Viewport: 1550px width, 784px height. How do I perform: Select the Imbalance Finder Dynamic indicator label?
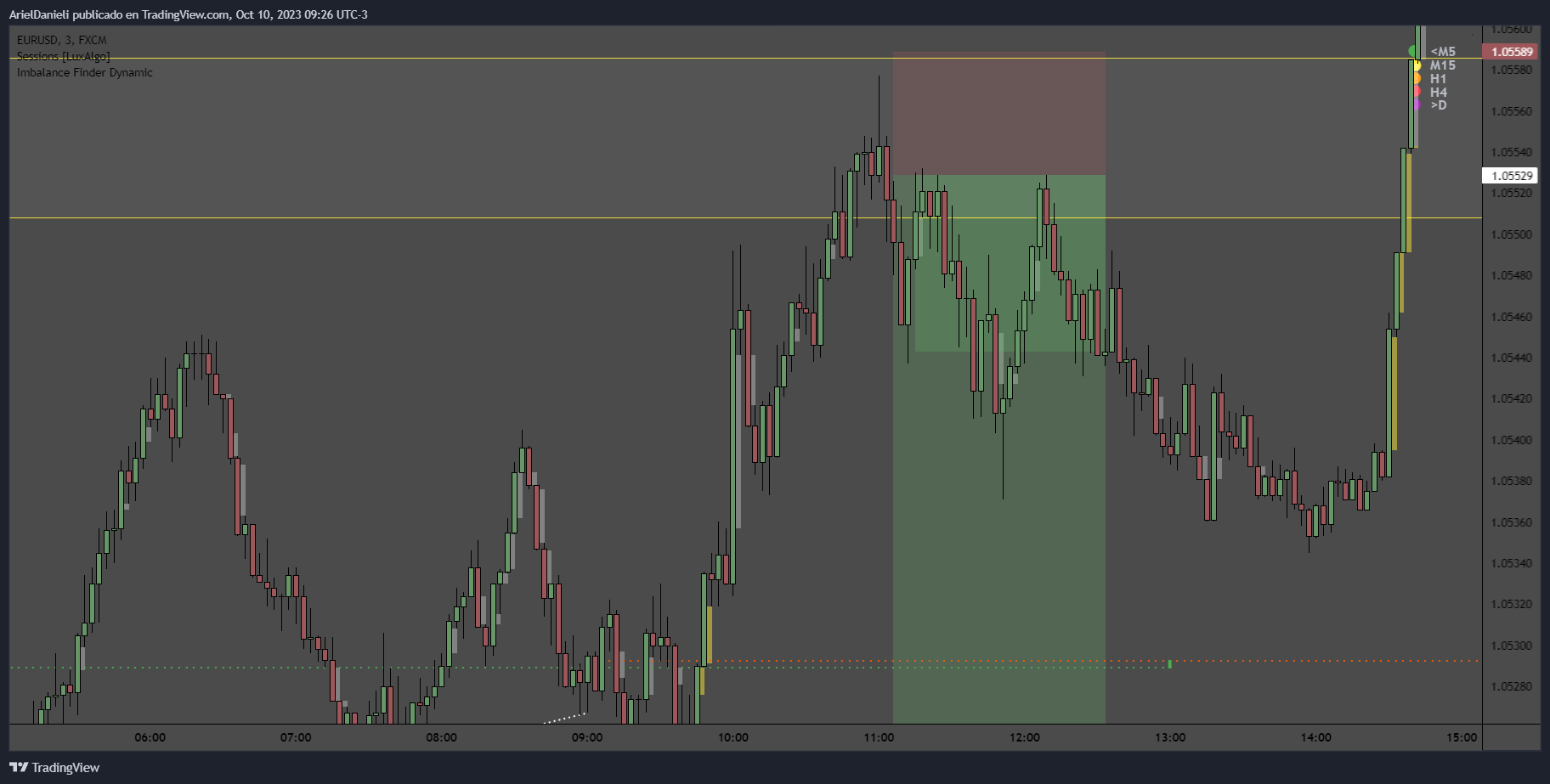(x=85, y=72)
